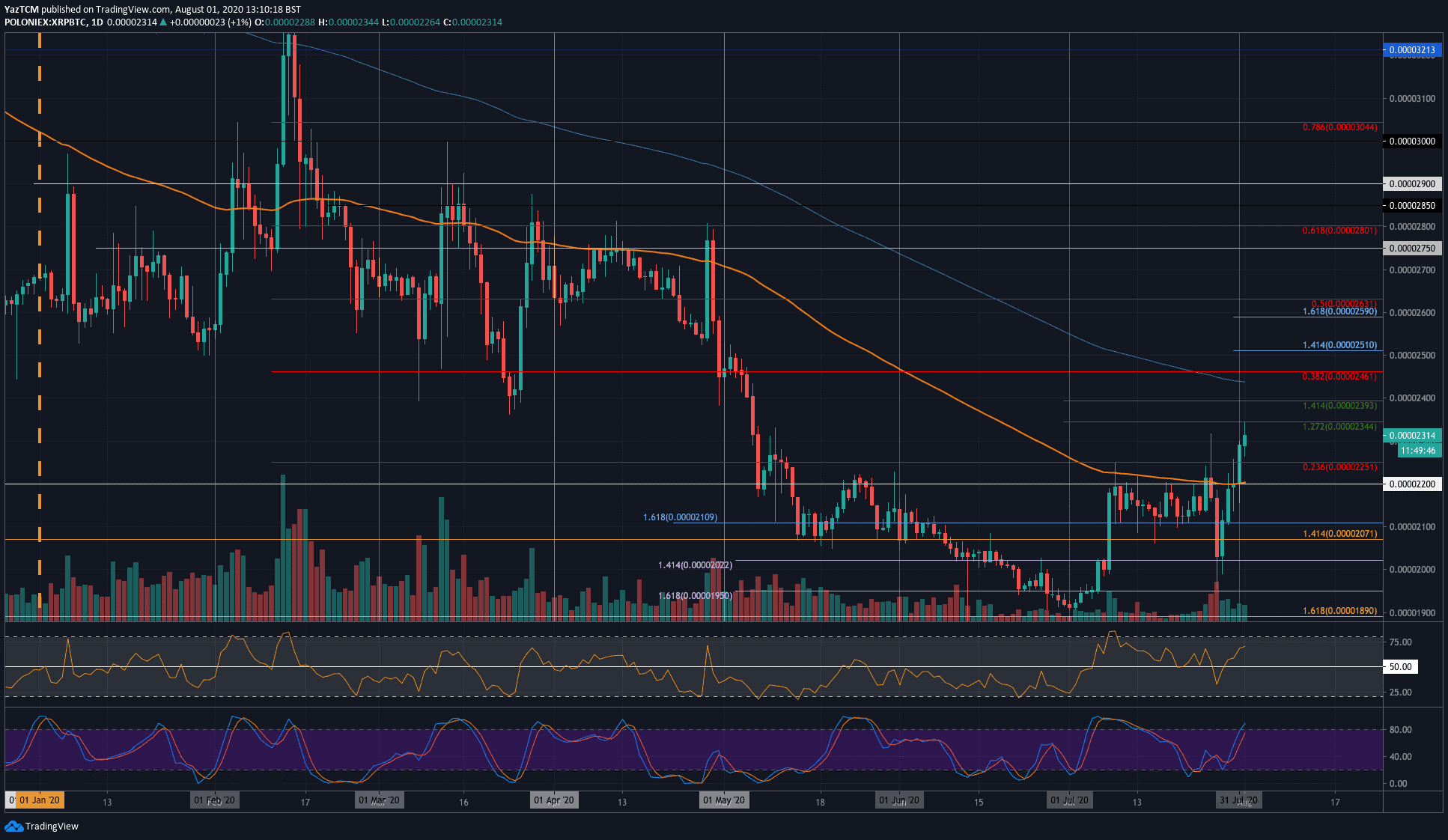Click the O:0.00002288 open value
1448x840 pixels.
point(285,22)
